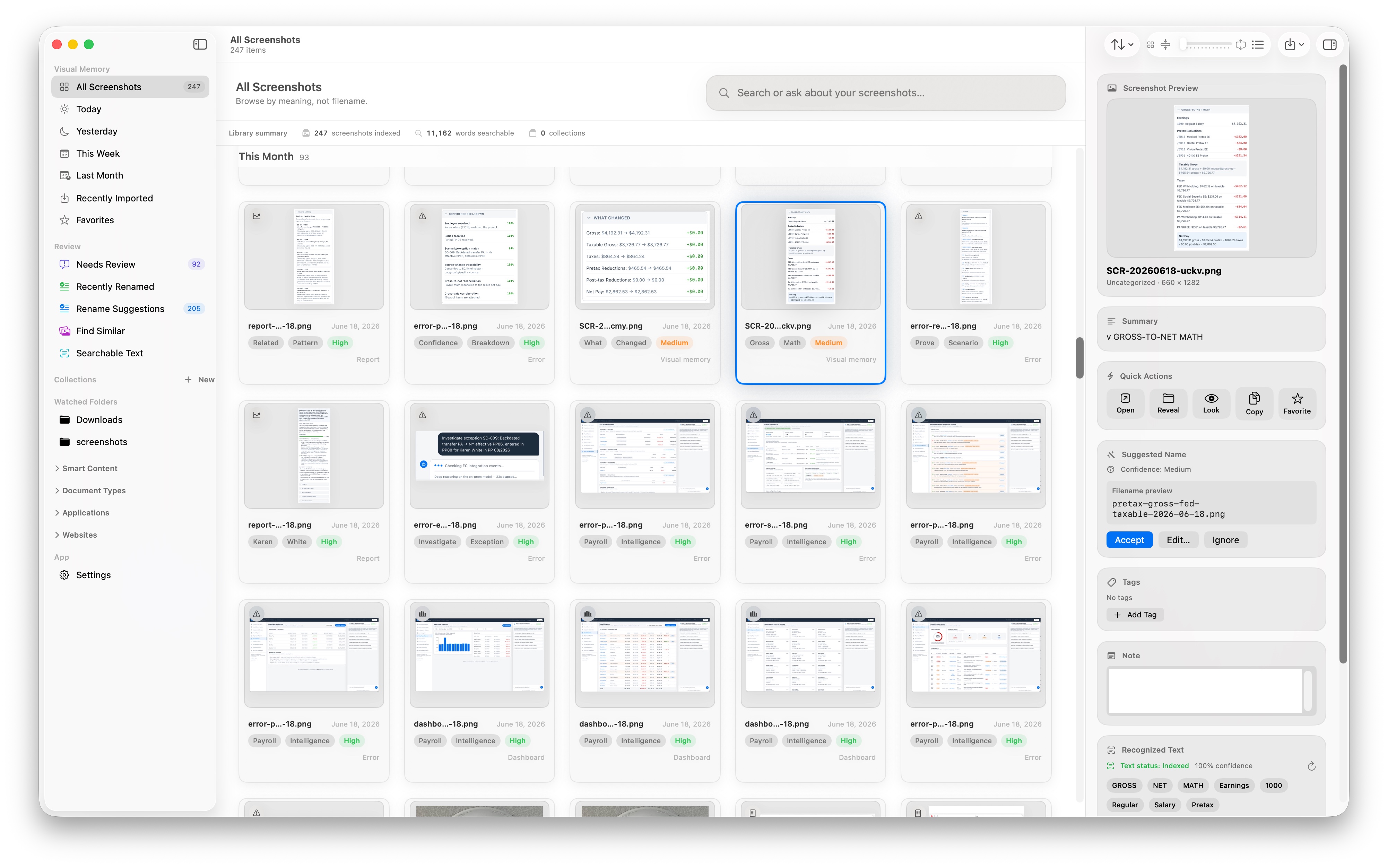This screenshot has width=1388, height=868.
Task: Create a New collection
Action: [199, 380]
